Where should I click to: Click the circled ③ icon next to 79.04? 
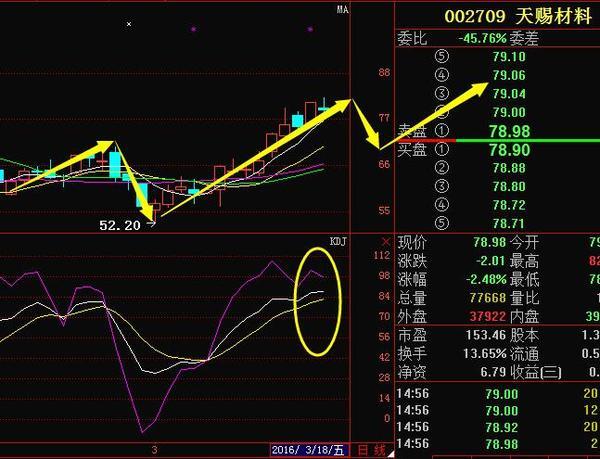[442, 93]
